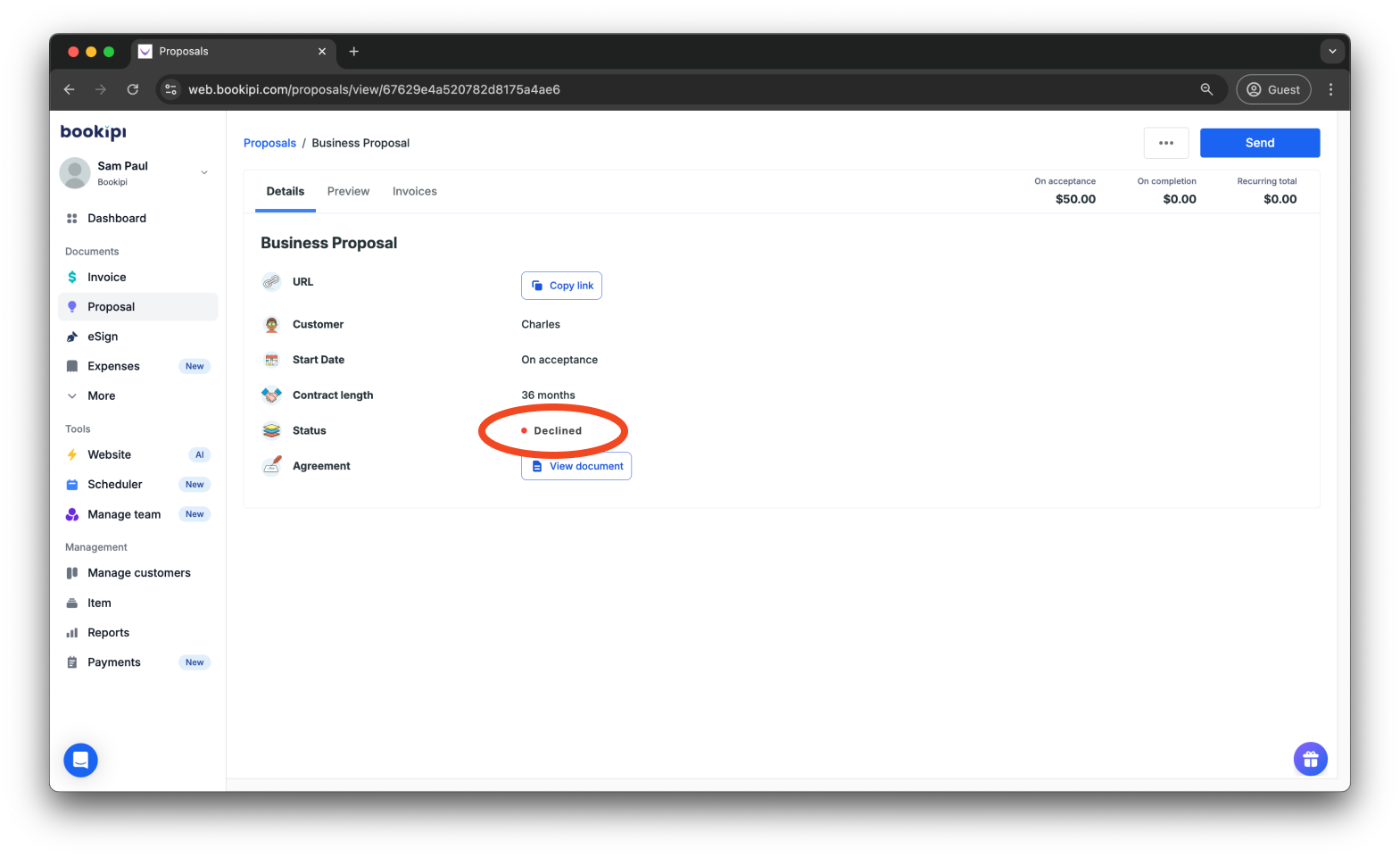The image size is (1400, 857).
Task: Click the customer name Charles
Action: [541, 325]
